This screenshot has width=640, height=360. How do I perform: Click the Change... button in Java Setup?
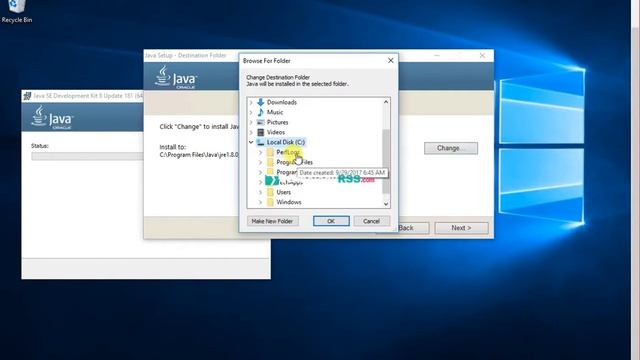tap(451, 148)
